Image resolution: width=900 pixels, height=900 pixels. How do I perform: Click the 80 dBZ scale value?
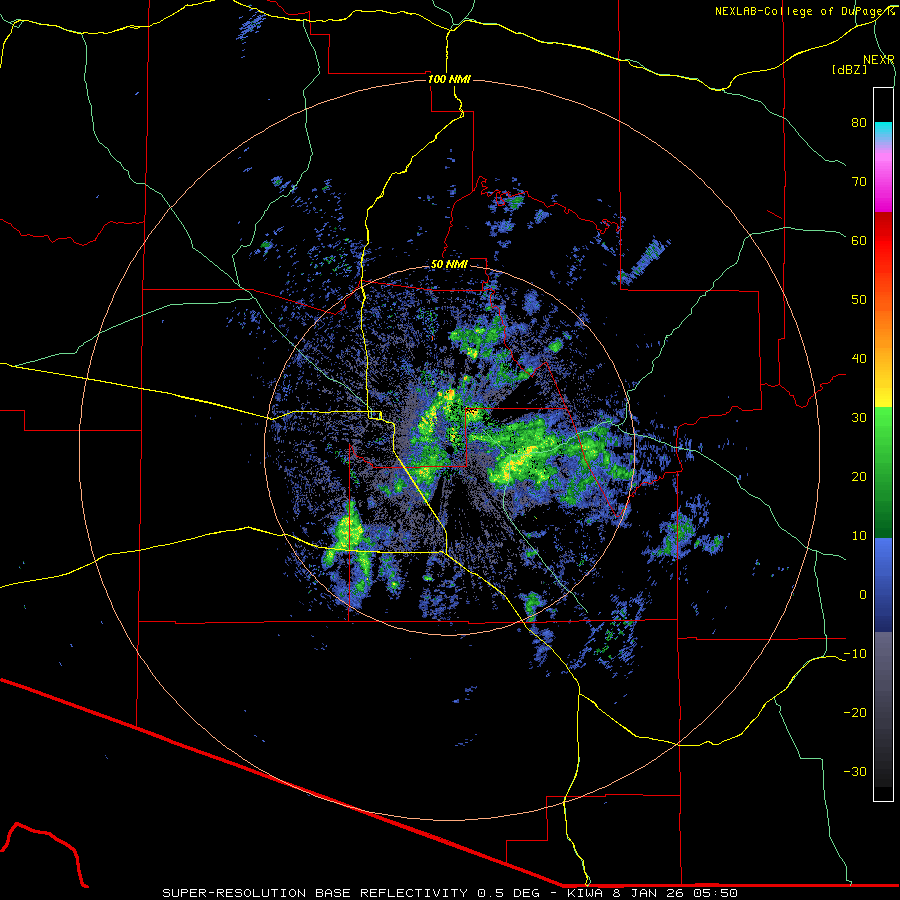tap(859, 123)
